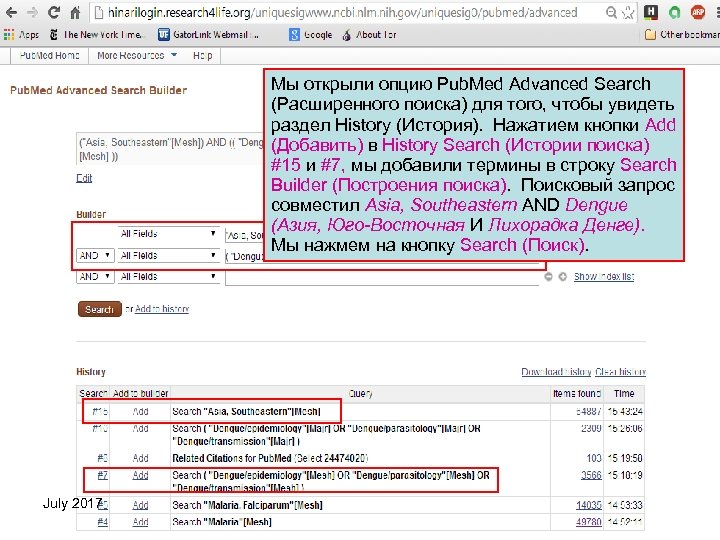Open first row All Fields dropdown

(168, 234)
